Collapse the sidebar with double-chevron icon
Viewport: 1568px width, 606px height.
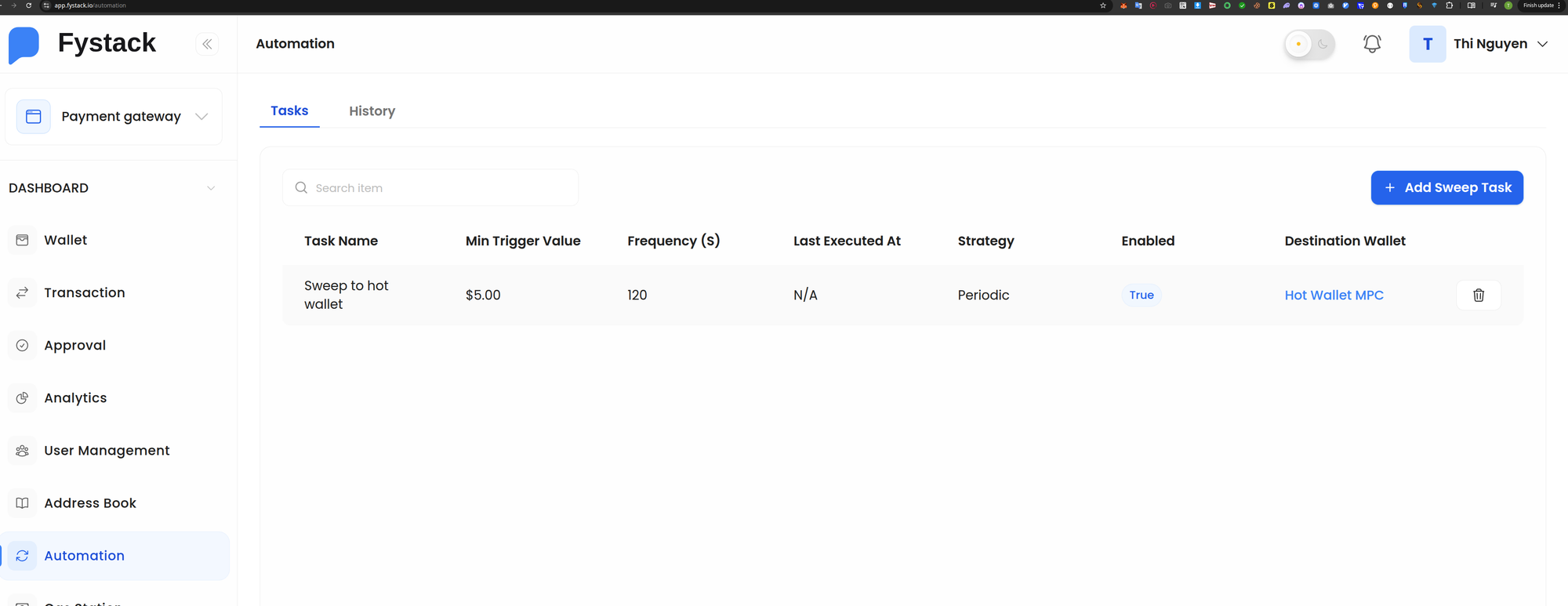(207, 44)
